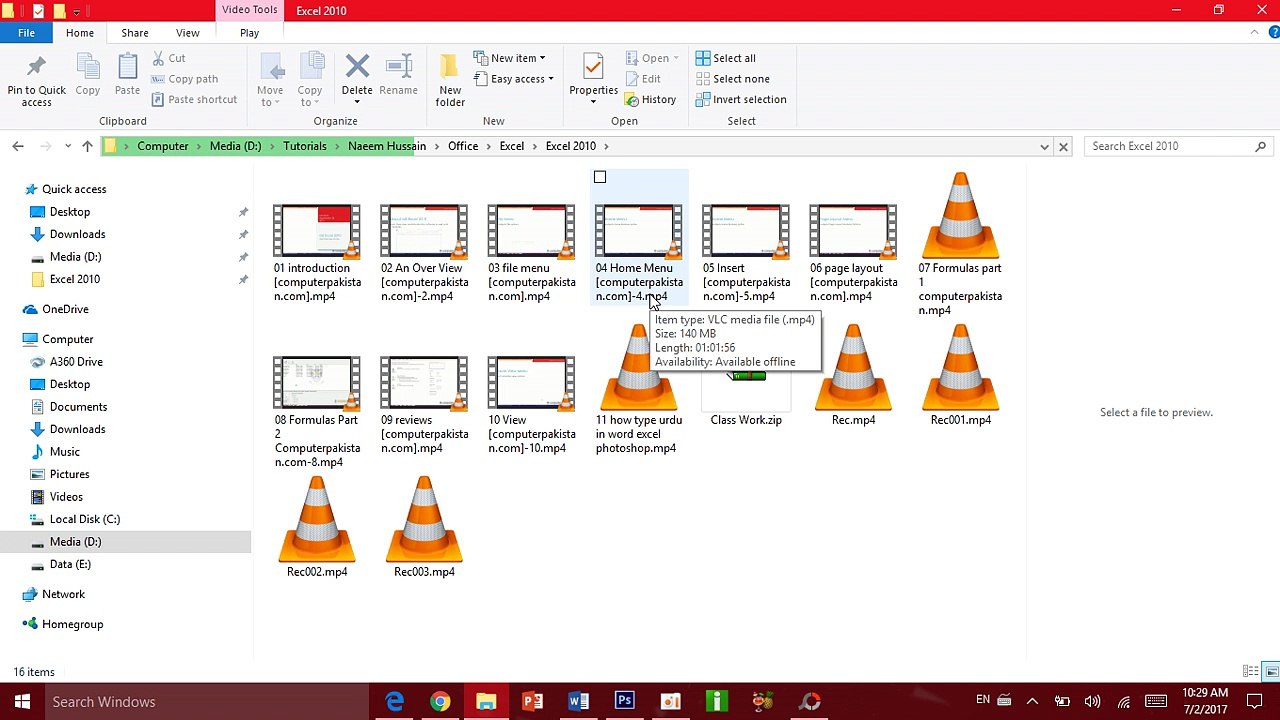Screen dimensions: 1280x720
Task: Open PowerPoint from taskbar
Action: pyautogui.click(x=532, y=701)
